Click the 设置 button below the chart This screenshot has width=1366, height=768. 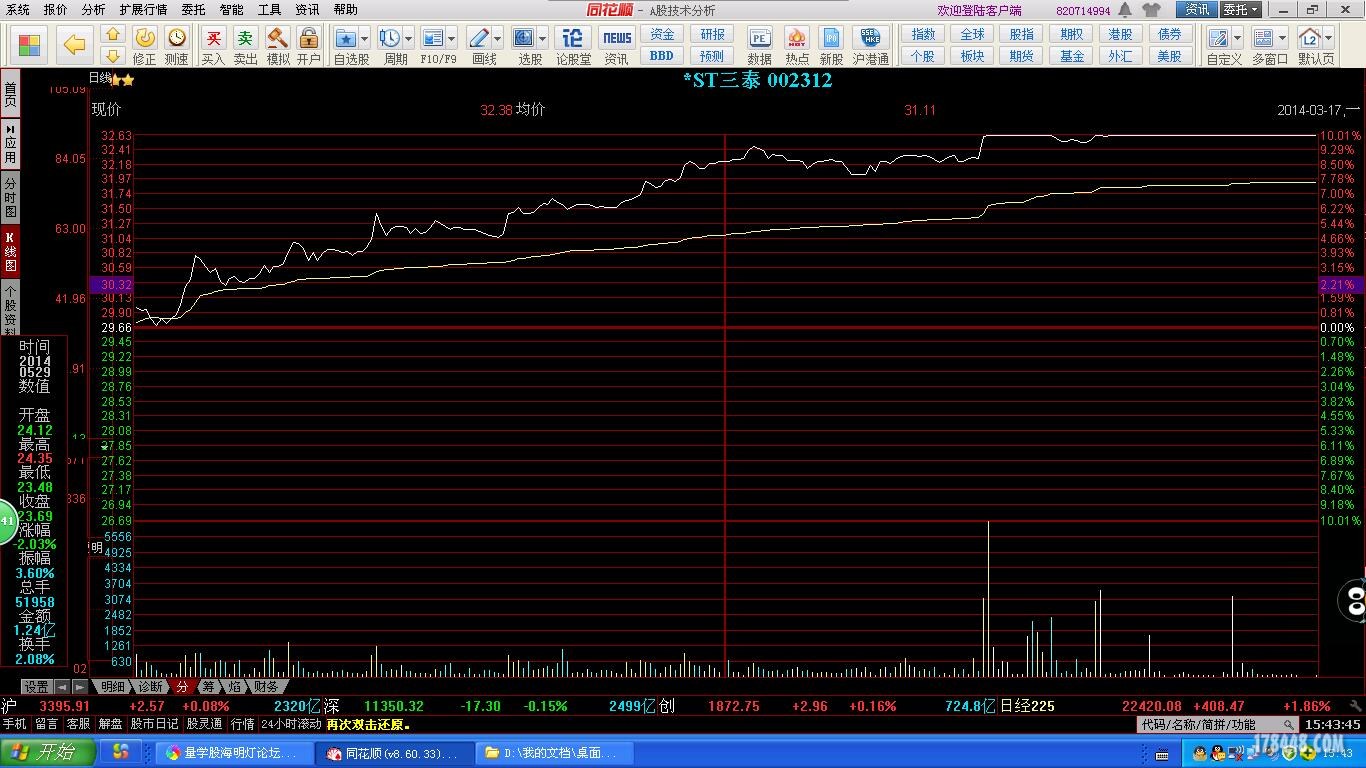coord(37,687)
